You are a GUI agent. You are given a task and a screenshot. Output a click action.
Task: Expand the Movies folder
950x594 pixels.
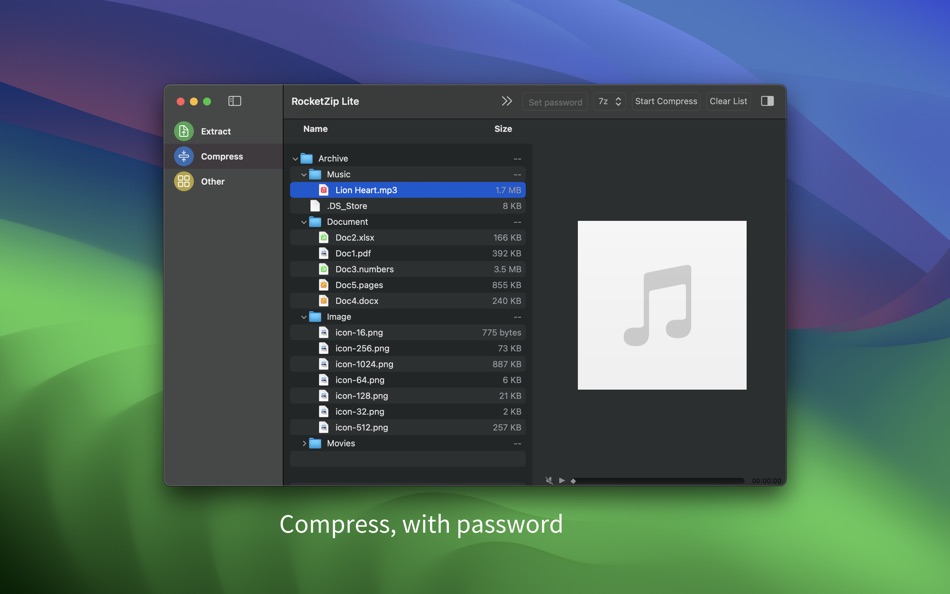304,444
